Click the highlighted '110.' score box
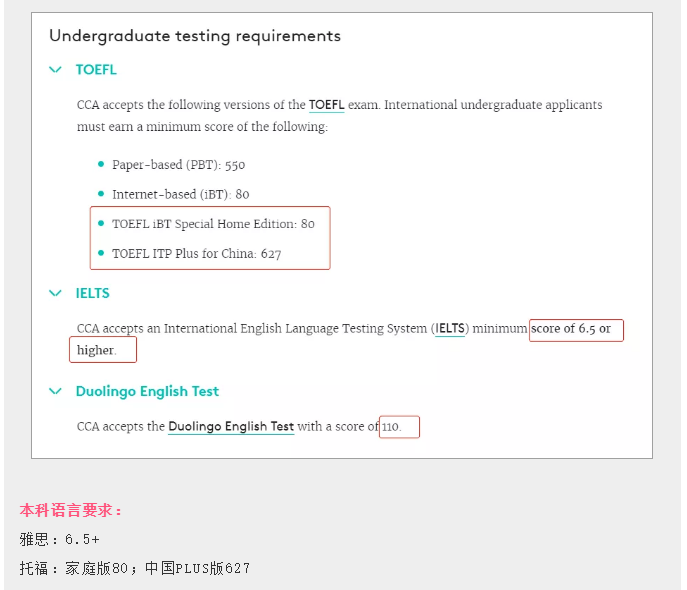 [399, 427]
